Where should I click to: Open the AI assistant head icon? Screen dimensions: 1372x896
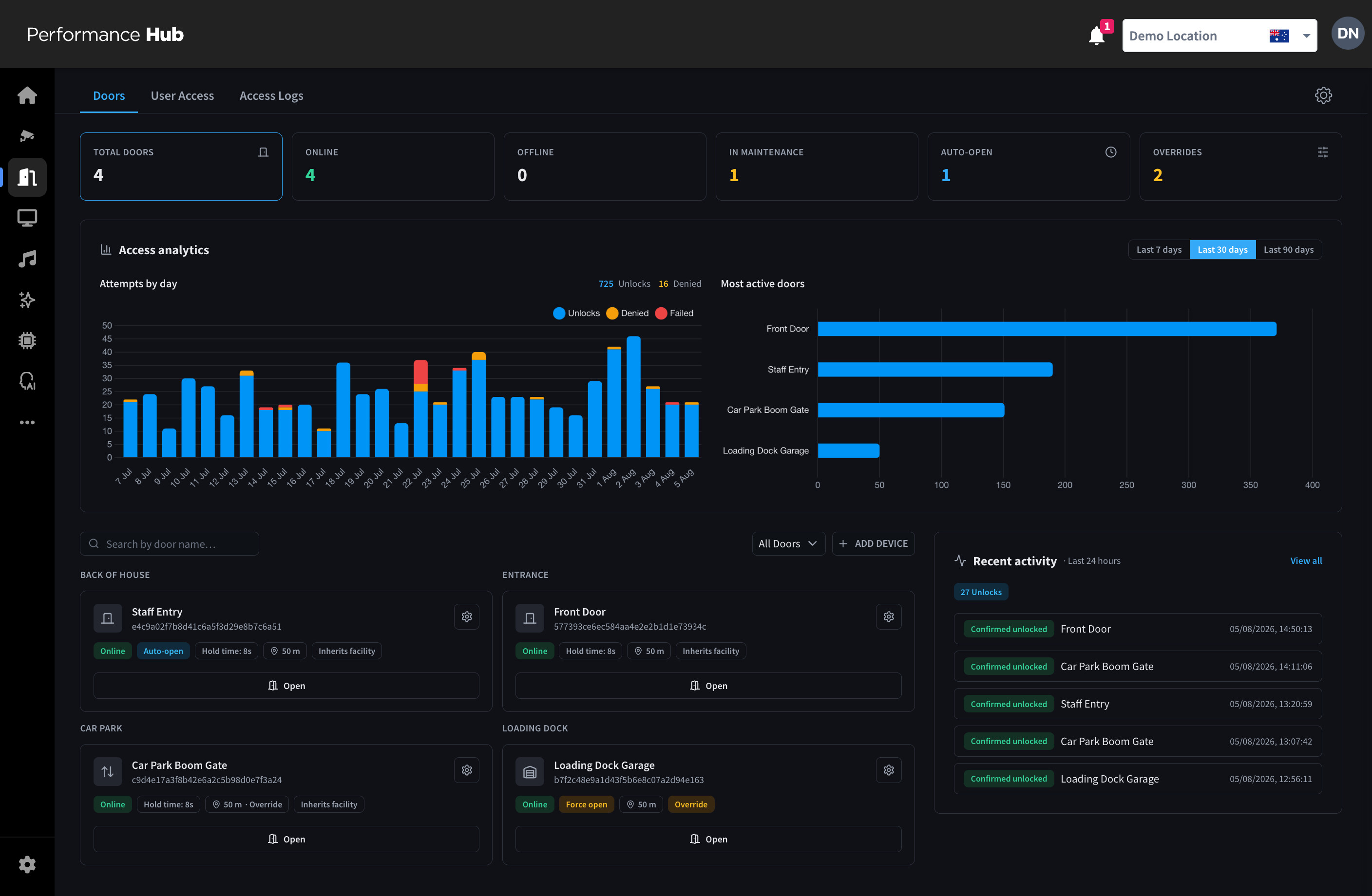click(27, 381)
